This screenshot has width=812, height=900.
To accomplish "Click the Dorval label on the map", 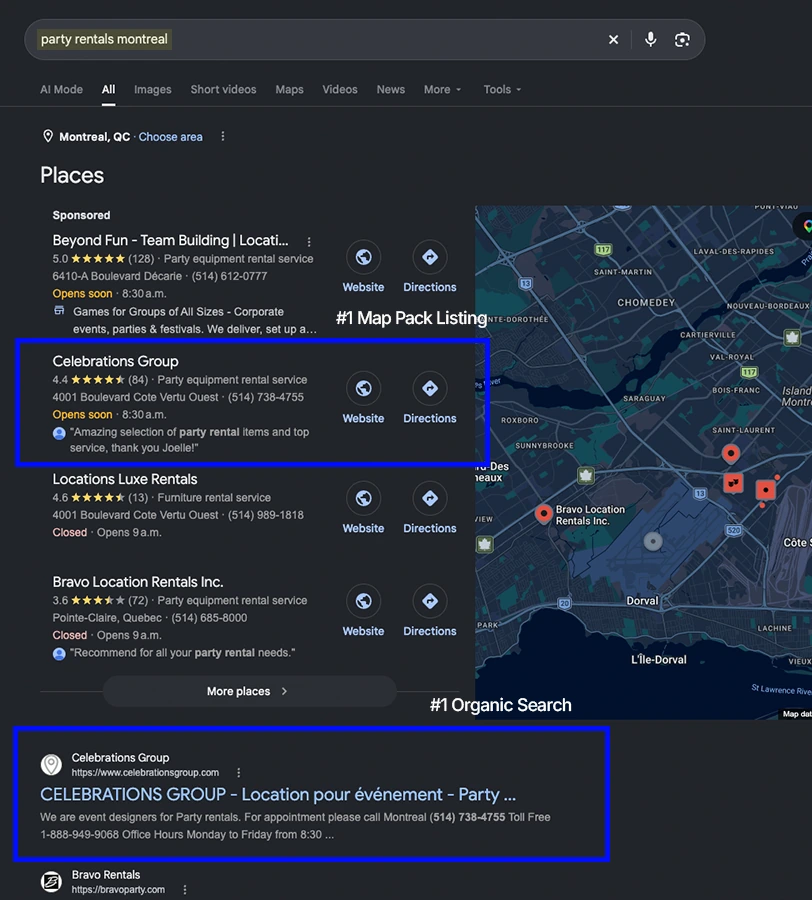I will 642,601.
